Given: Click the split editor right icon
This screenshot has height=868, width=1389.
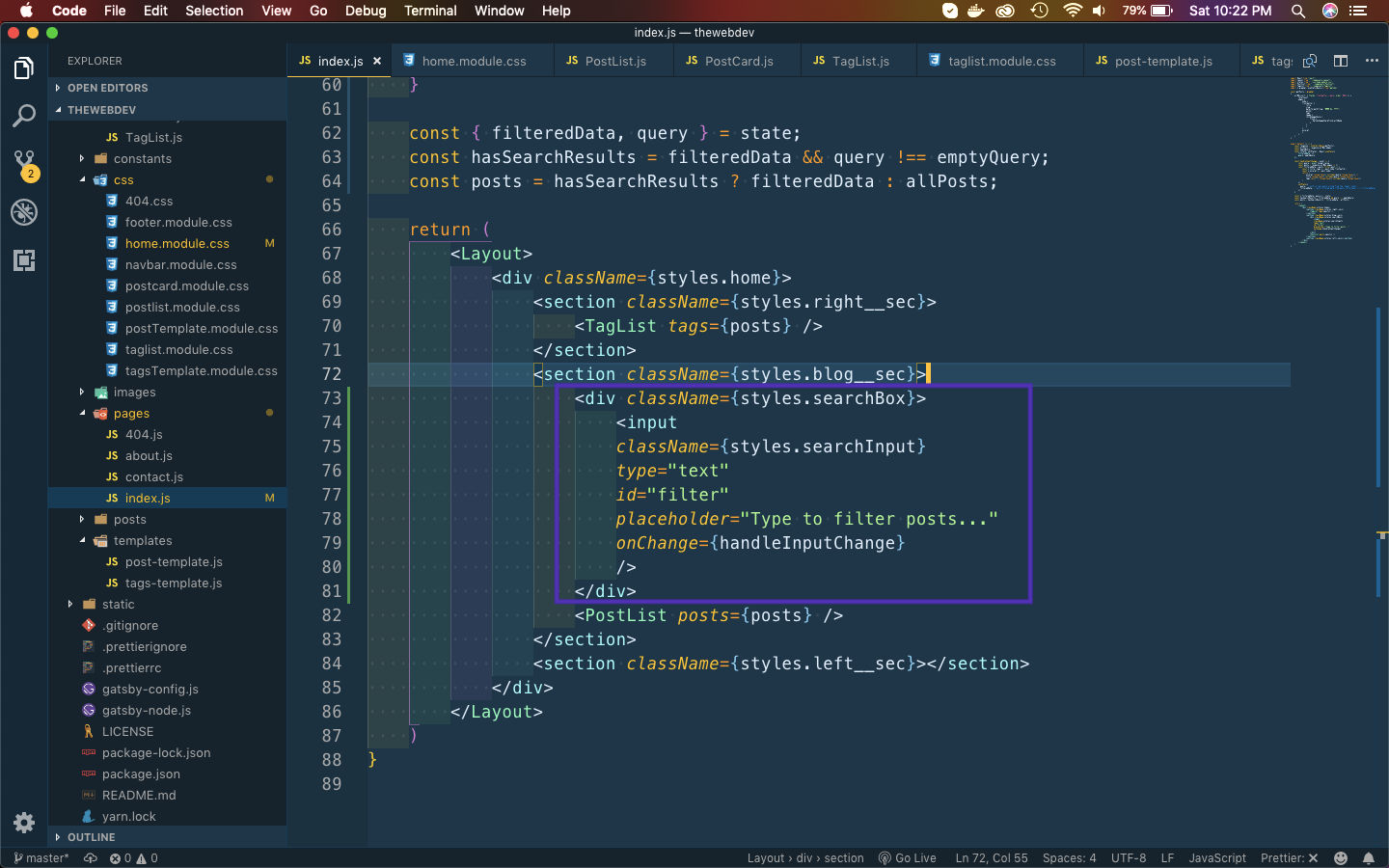Looking at the screenshot, I should click(1341, 61).
